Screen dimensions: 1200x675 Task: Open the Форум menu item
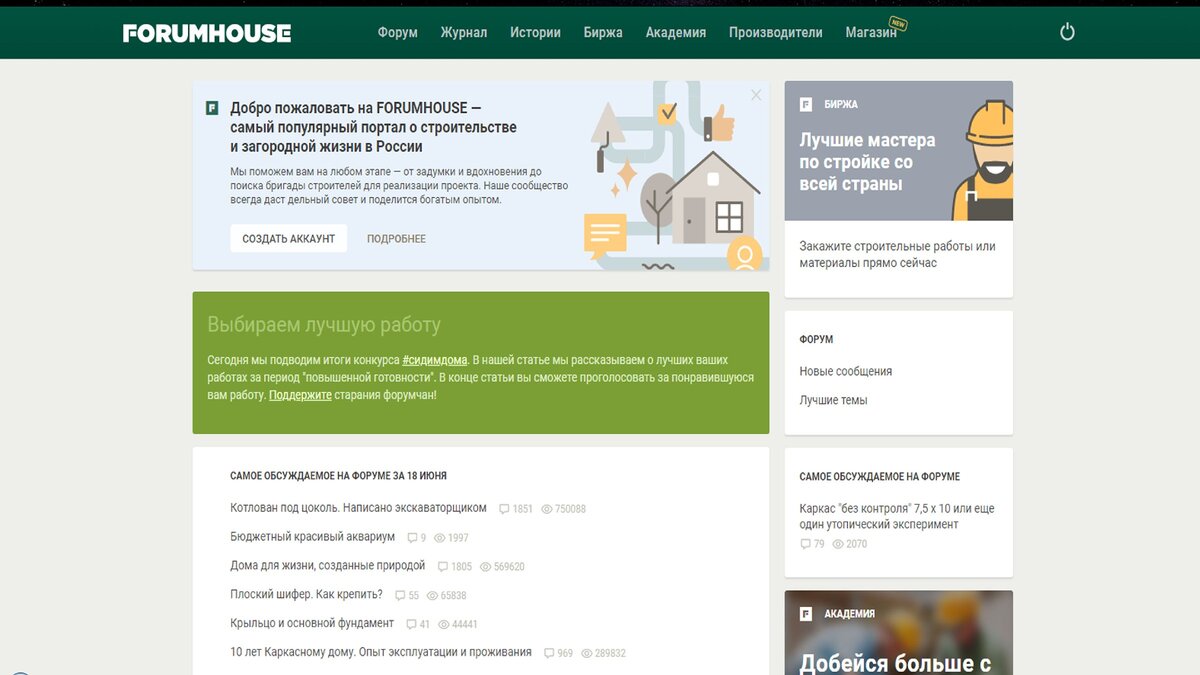[x=398, y=32]
